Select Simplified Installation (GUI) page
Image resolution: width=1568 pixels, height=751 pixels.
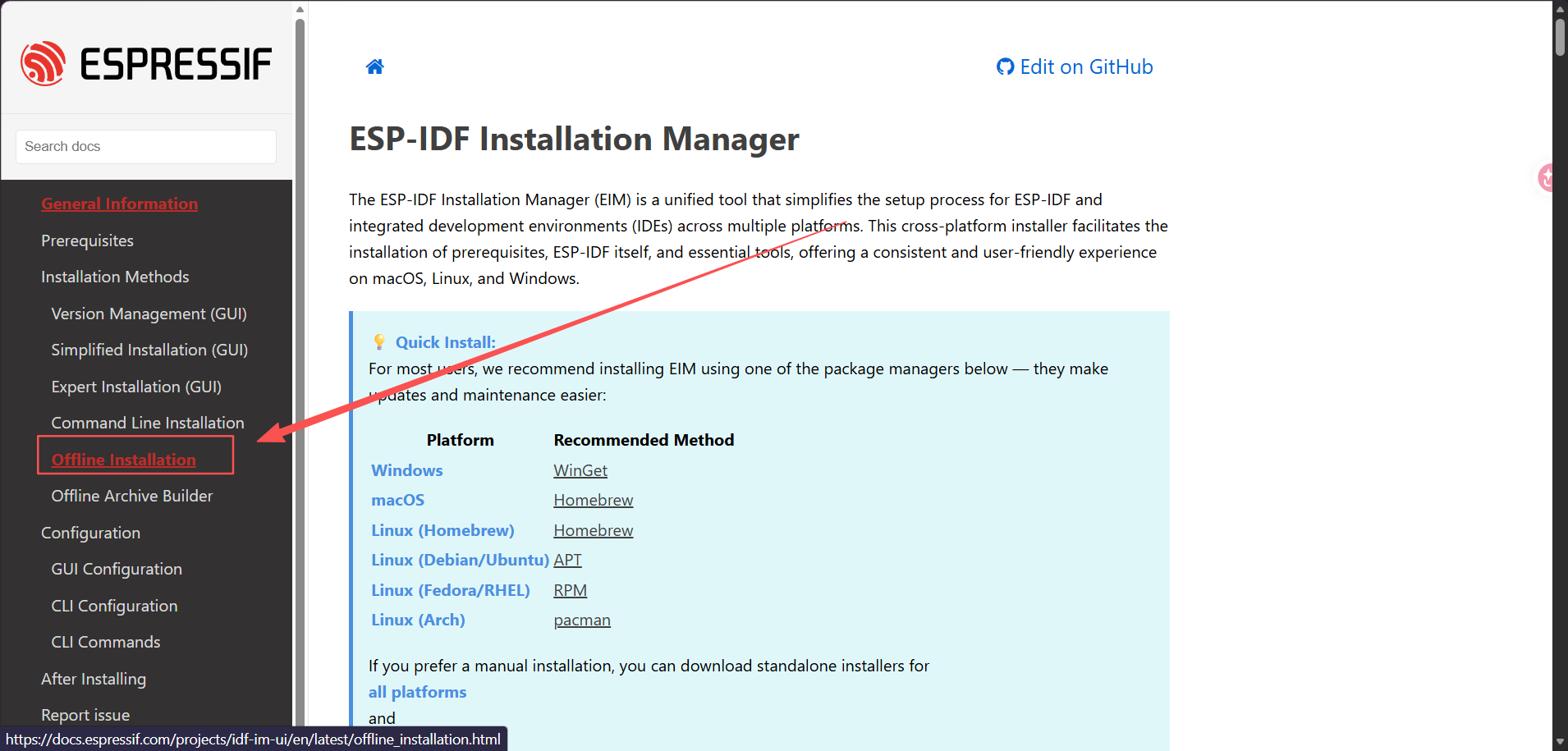(149, 350)
